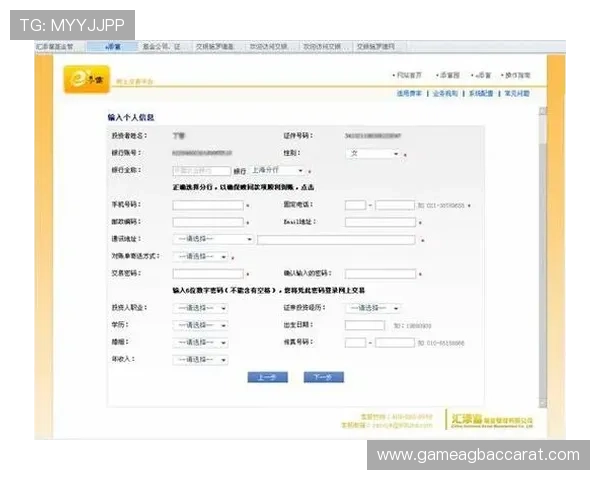Viewport: 600px width, 480px height.
Task: Click the 上一步 previous step button
Action: point(267,377)
